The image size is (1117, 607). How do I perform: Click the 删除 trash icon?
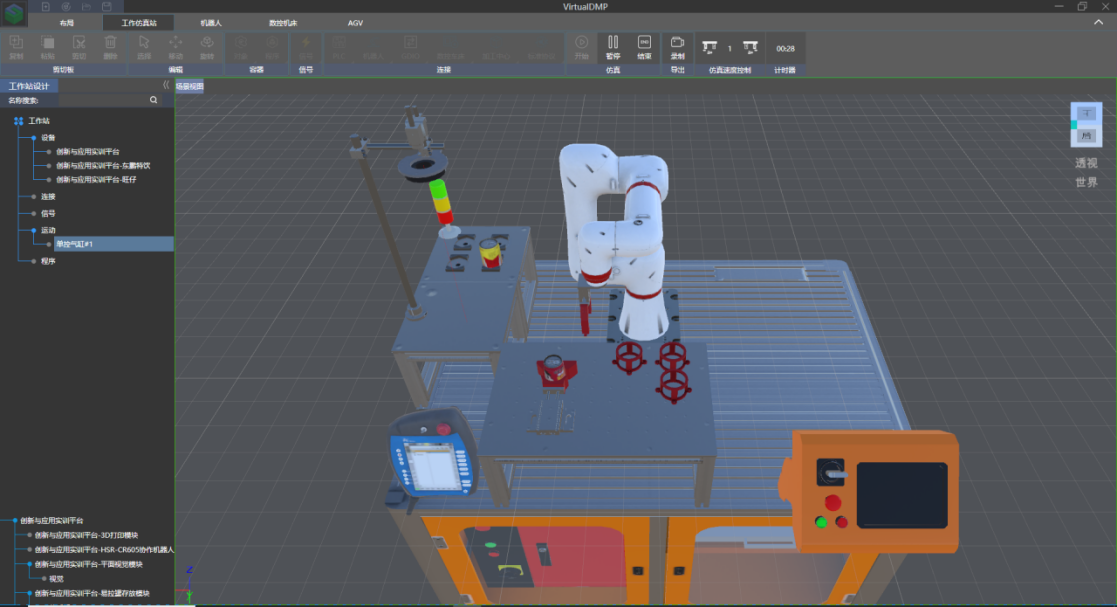(110, 48)
